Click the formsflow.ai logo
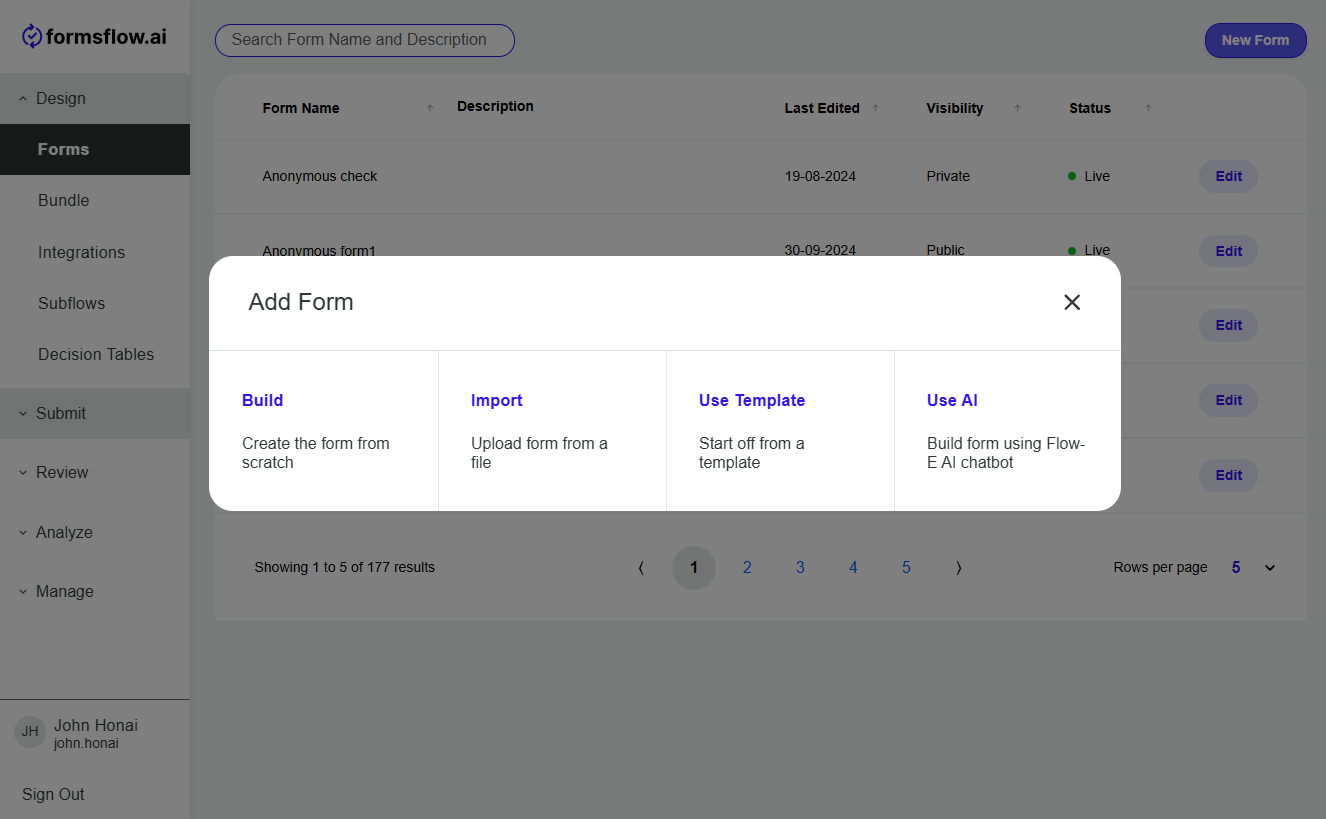The width and height of the screenshot is (1326, 819). coord(94,37)
